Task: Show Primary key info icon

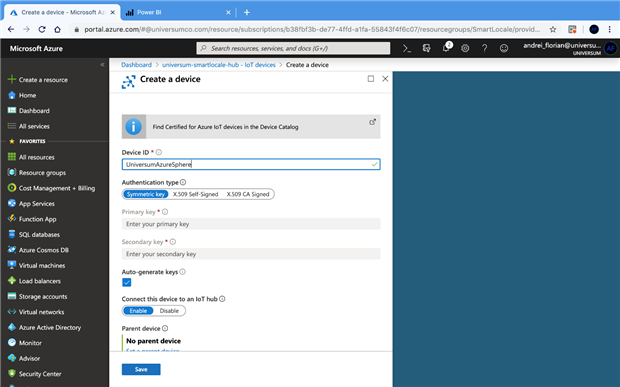Action: coord(165,212)
